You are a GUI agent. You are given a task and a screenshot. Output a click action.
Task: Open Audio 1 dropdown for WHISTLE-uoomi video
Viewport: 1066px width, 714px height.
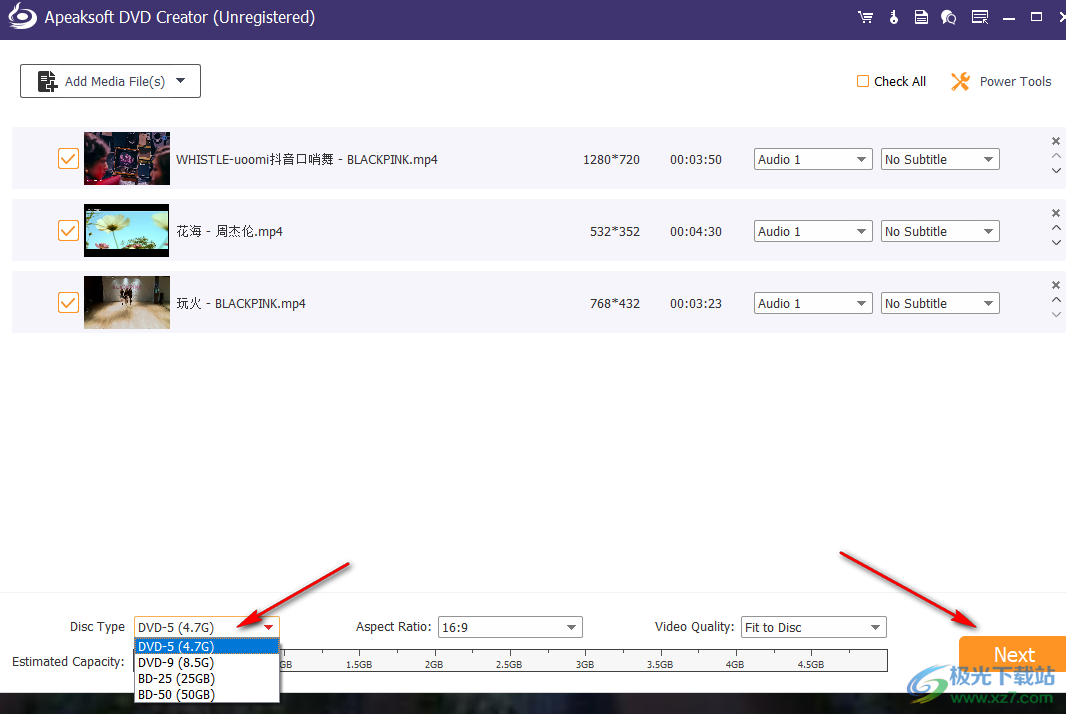tap(813, 159)
